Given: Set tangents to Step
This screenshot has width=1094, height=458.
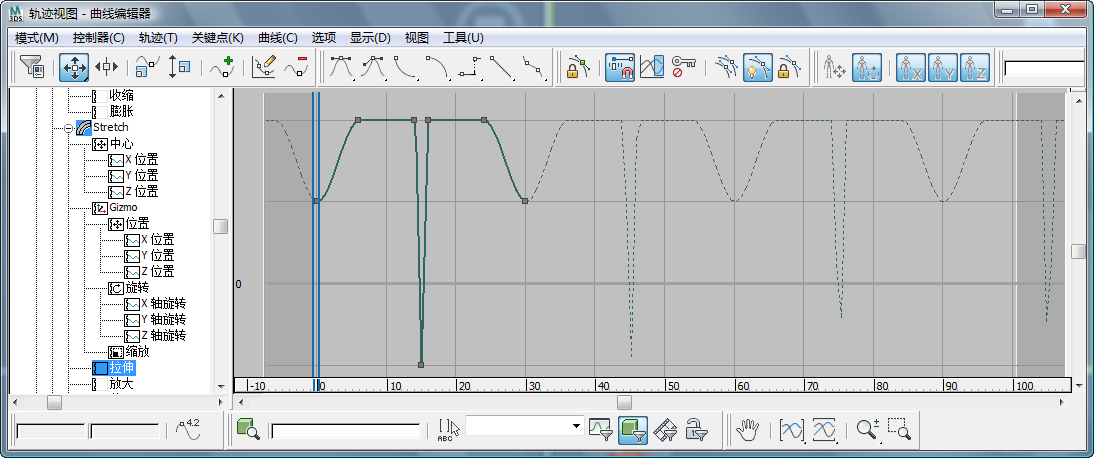Looking at the screenshot, I should [470, 68].
